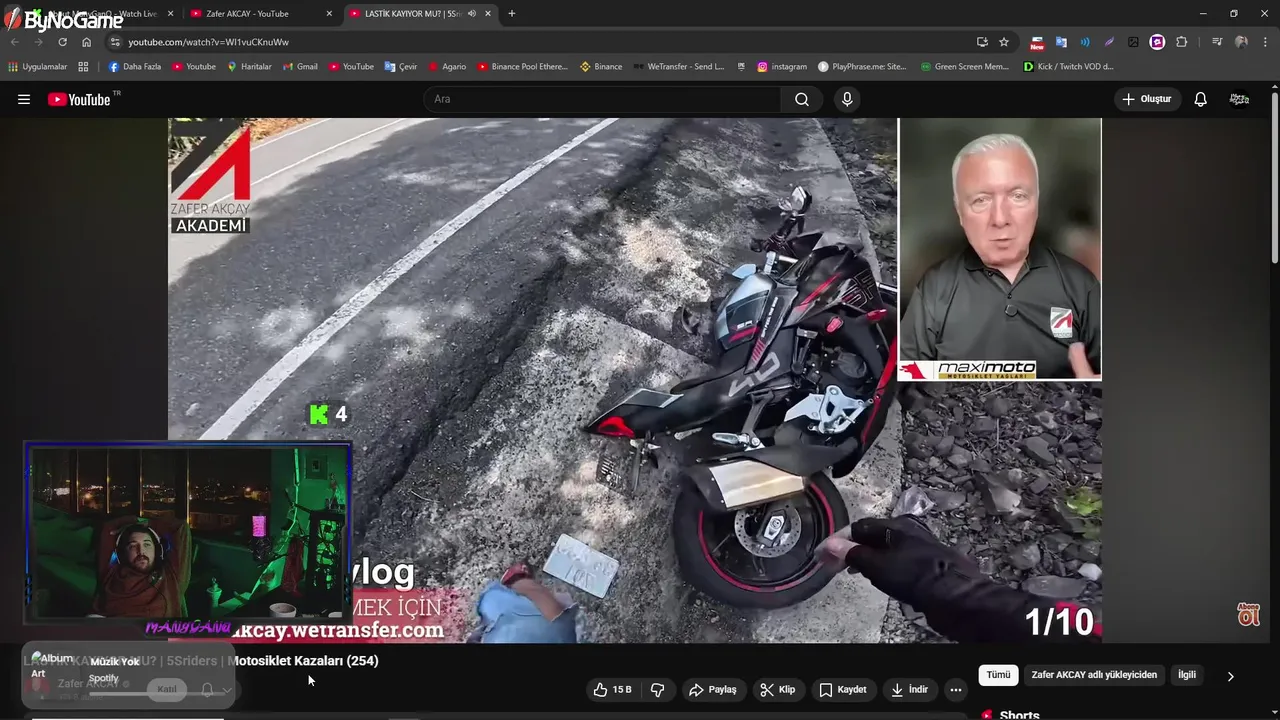Select the İlgili filter chip
The height and width of the screenshot is (720, 1280).
(x=1187, y=675)
